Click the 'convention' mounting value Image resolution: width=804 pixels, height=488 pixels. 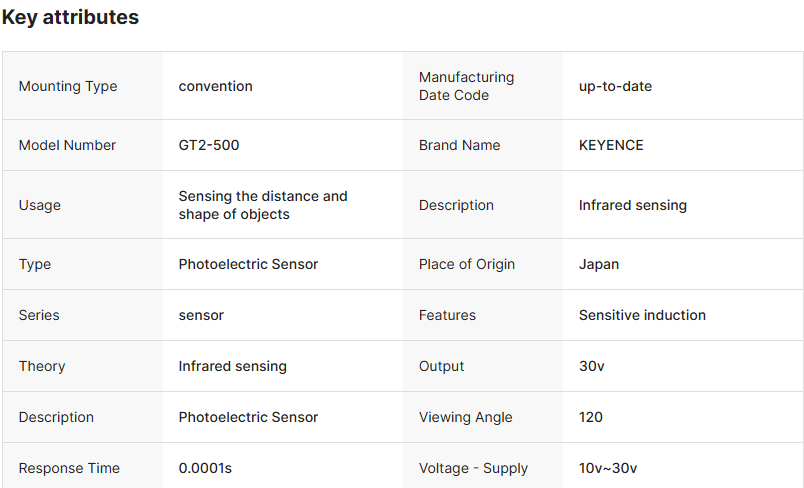(215, 86)
